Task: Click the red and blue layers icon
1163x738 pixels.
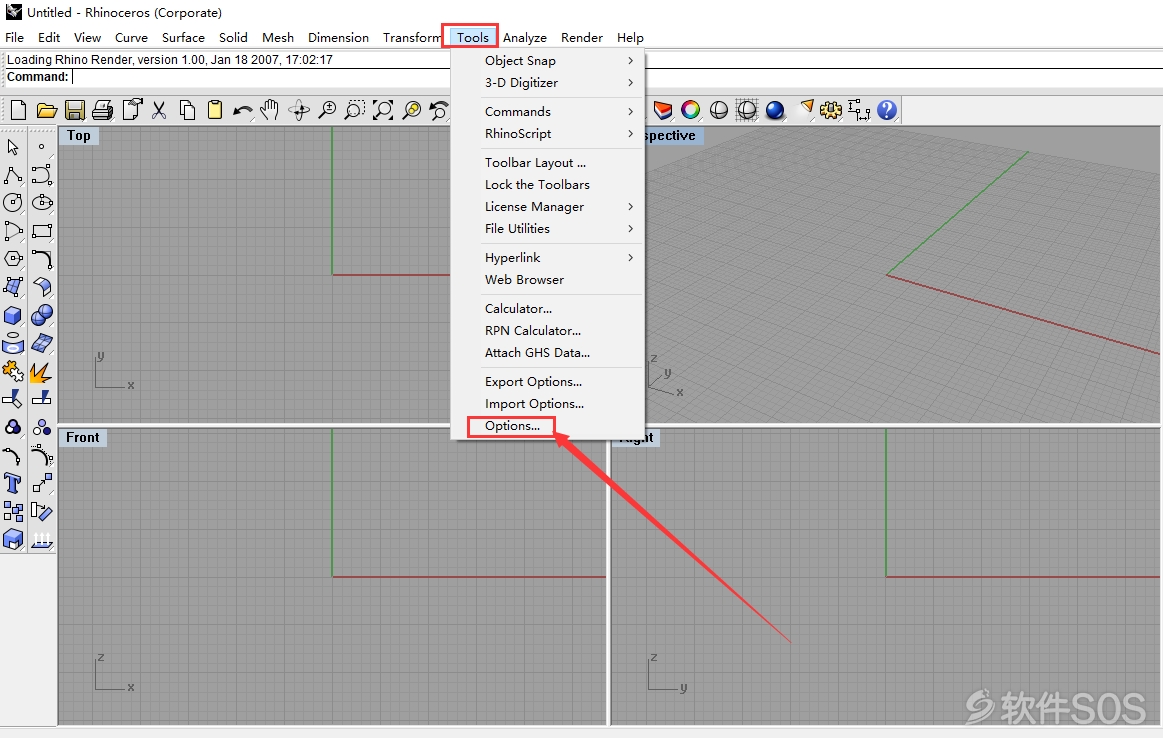Action: (x=662, y=111)
